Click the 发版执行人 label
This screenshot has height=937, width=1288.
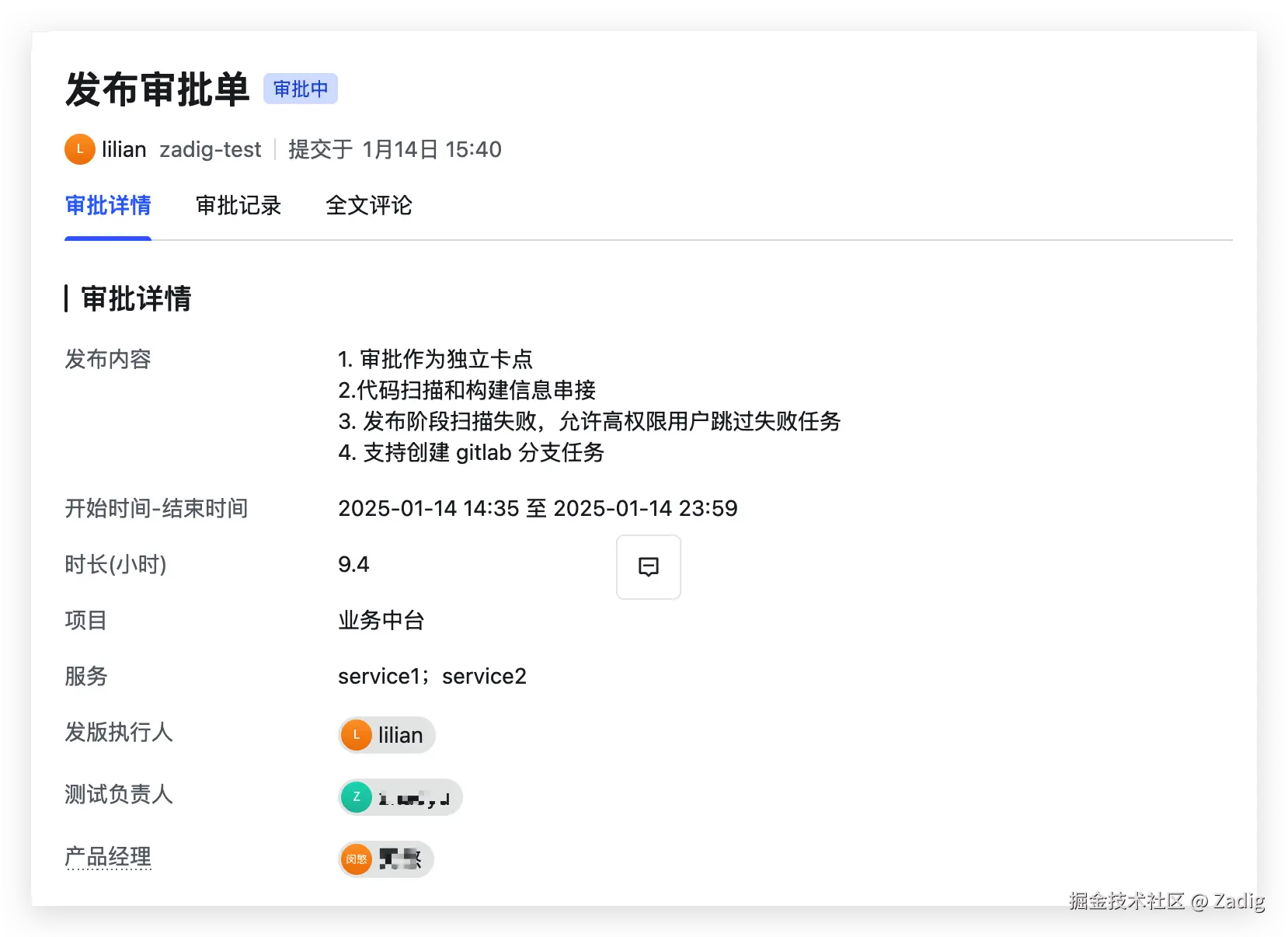click(x=119, y=732)
